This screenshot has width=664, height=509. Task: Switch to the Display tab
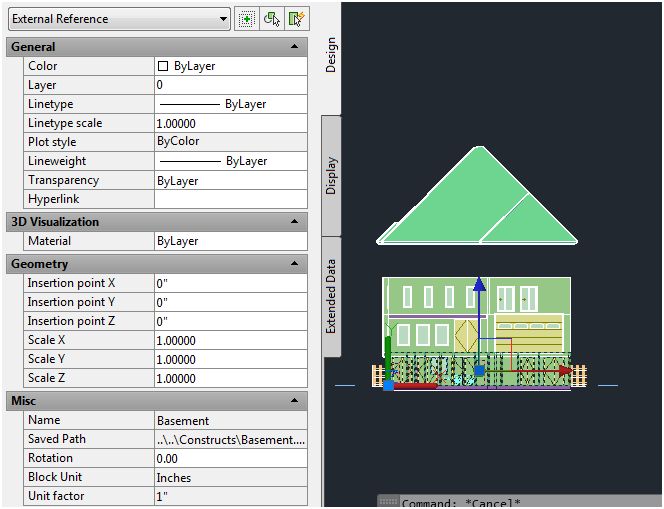(x=331, y=176)
